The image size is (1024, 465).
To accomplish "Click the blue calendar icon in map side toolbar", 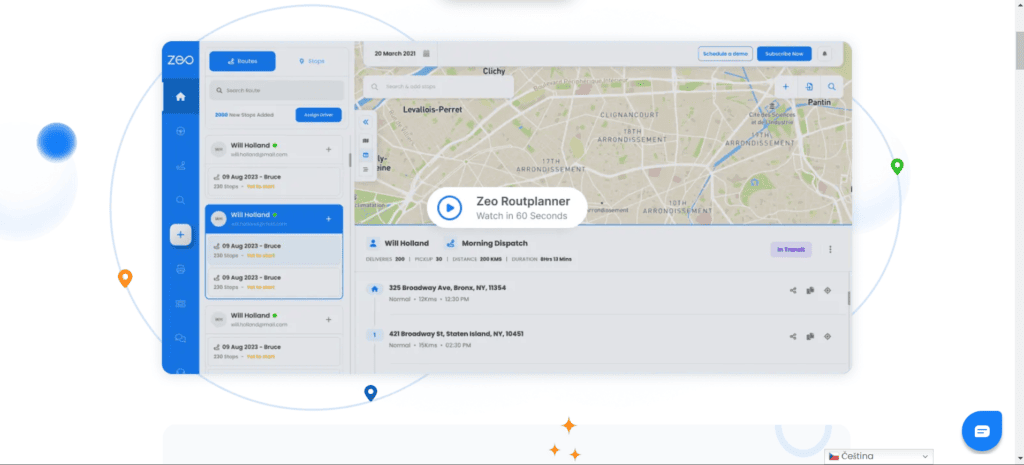I will pyautogui.click(x=366, y=155).
